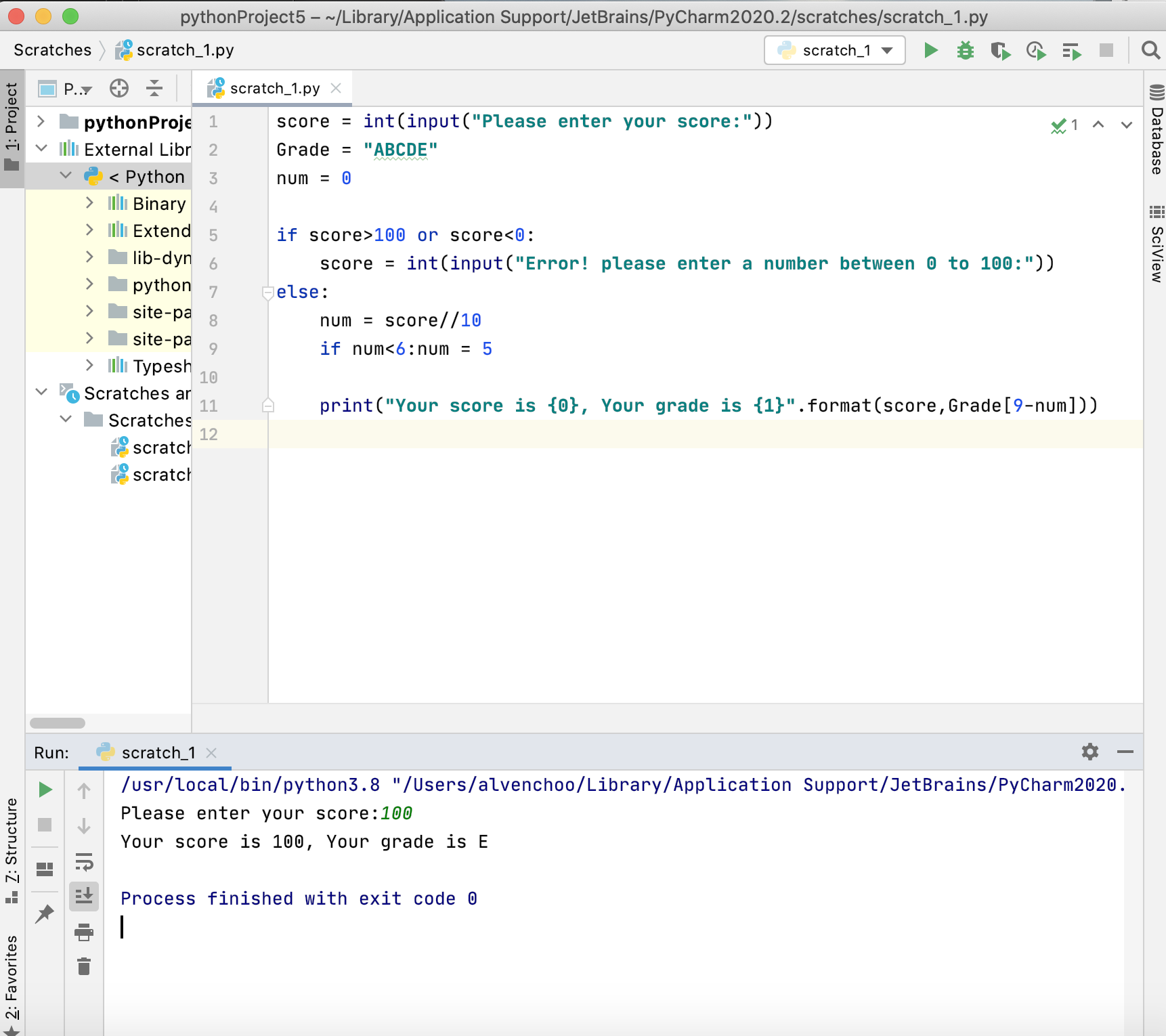1166x1036 pixels.
Task: Print the console output
Action: 84,932
